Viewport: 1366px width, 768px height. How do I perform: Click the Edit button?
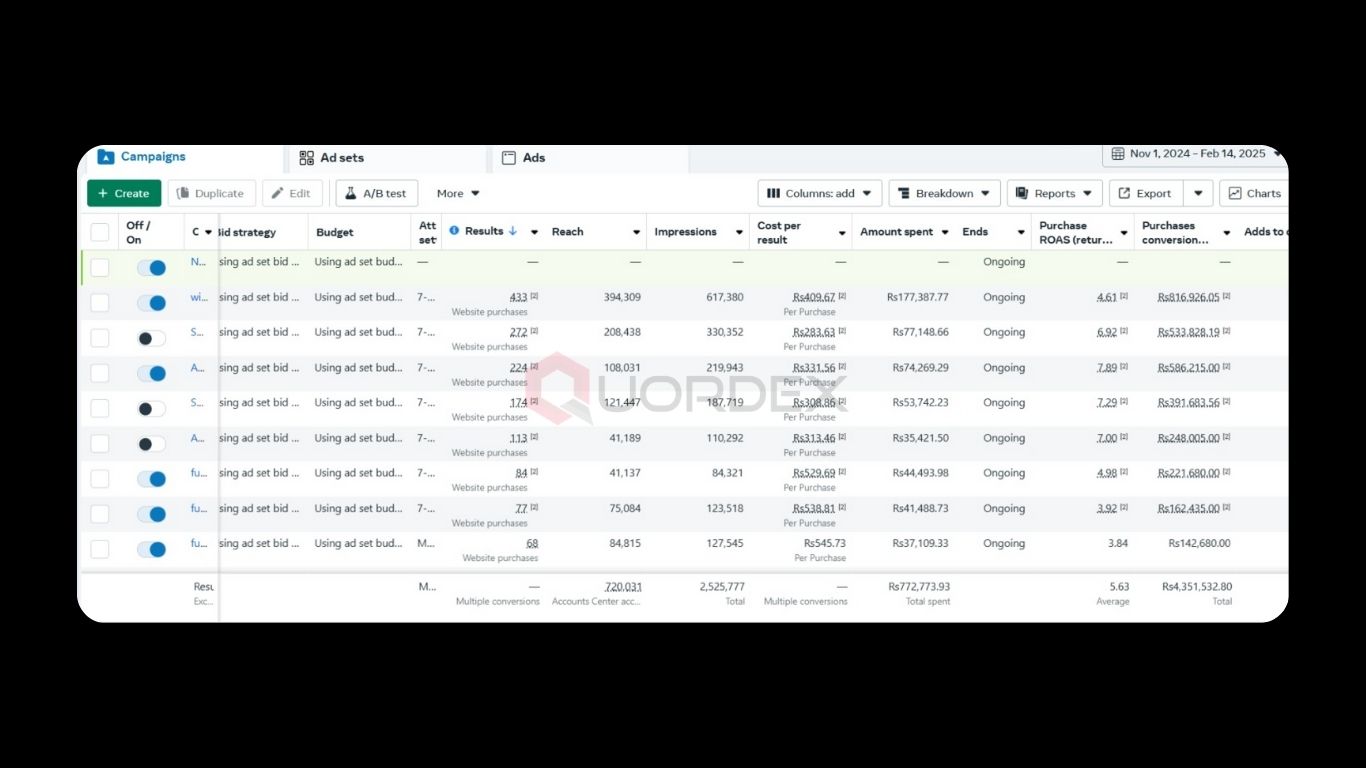pos(291,193)
